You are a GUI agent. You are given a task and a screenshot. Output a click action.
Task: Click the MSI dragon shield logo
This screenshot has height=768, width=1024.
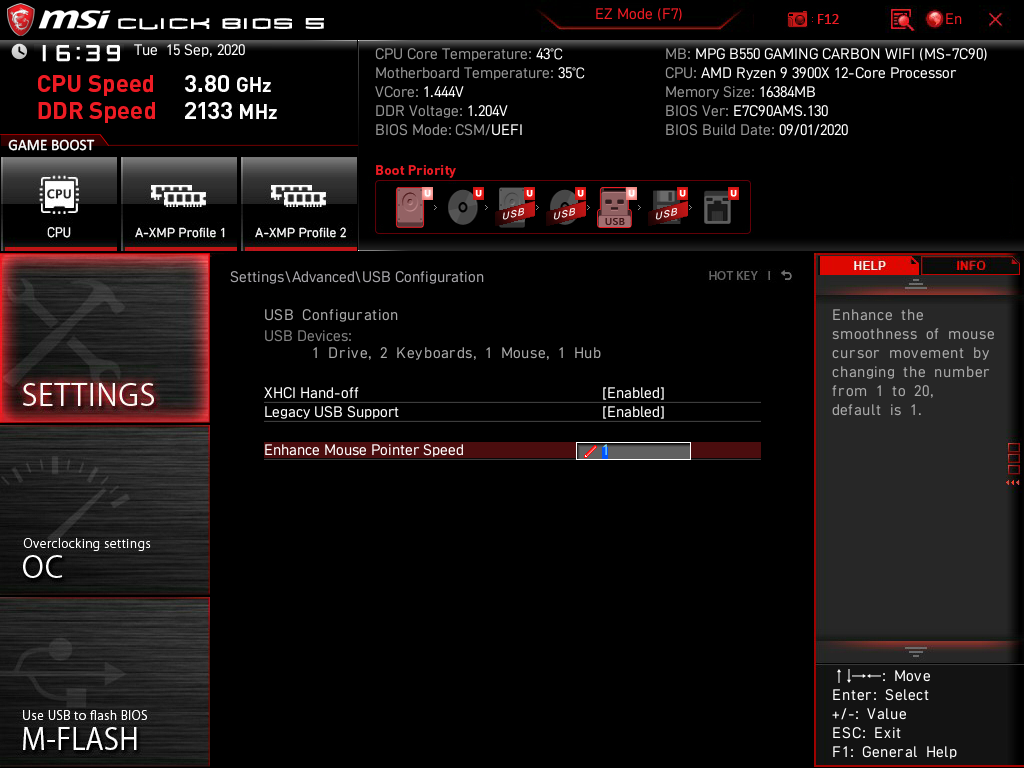tap(20, 20)
